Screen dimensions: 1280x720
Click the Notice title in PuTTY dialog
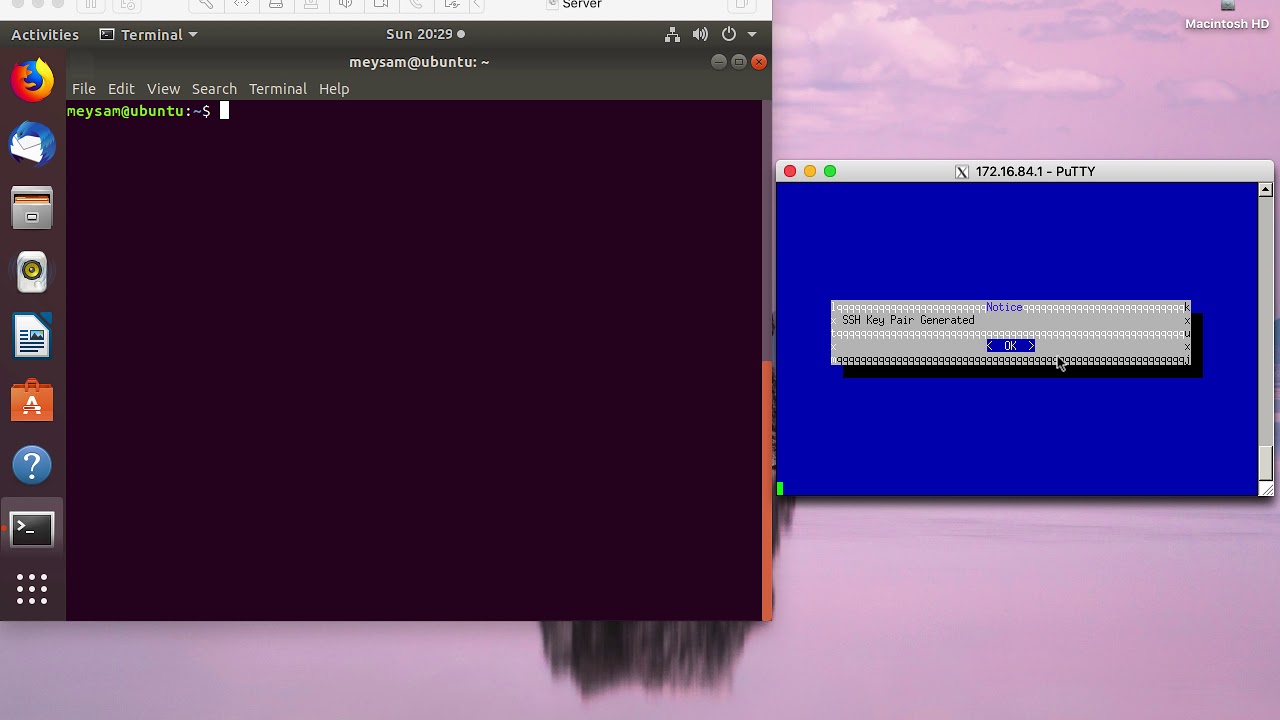(1004, 307)
